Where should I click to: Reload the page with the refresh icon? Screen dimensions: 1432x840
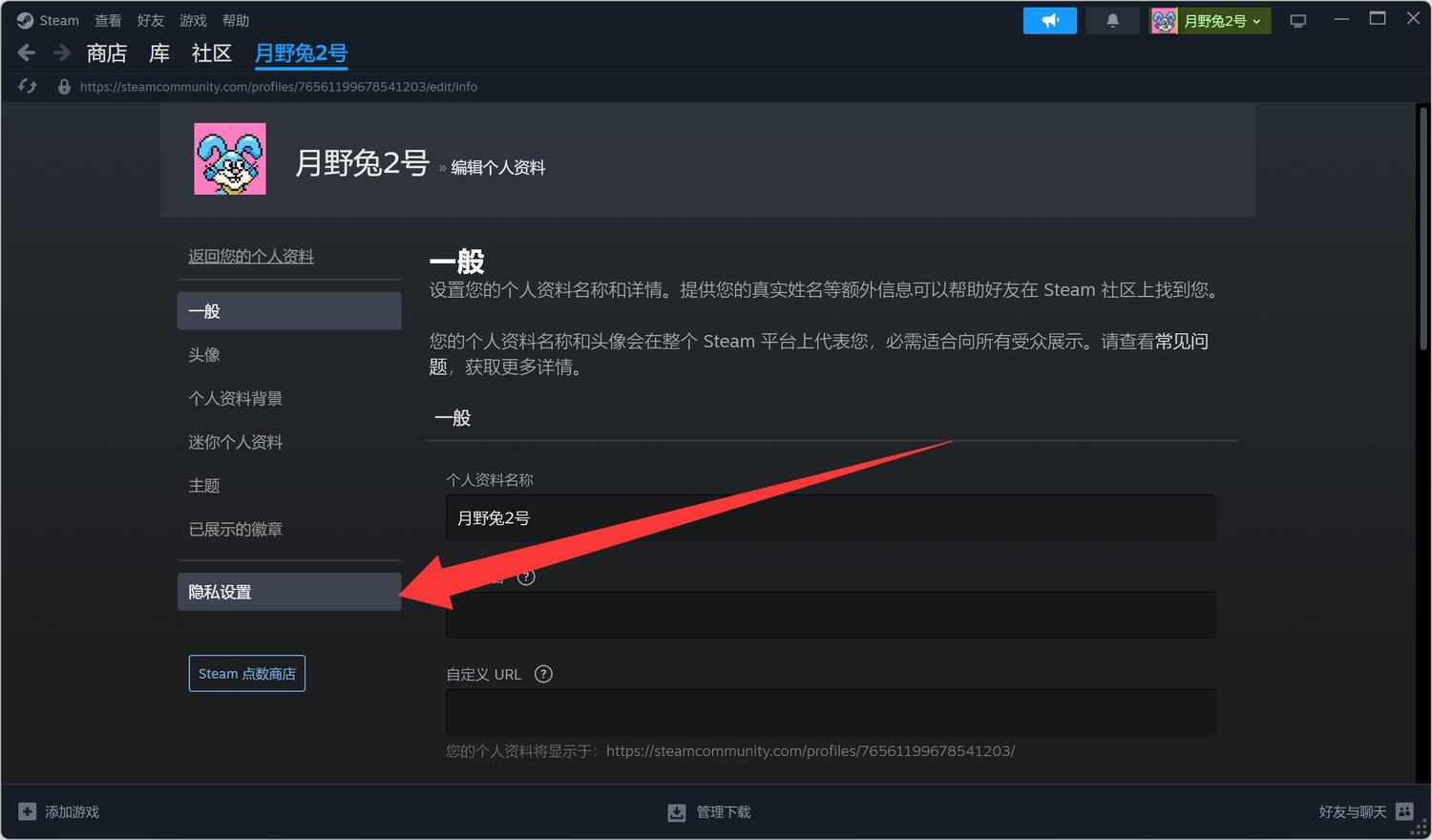pos(28,87)
